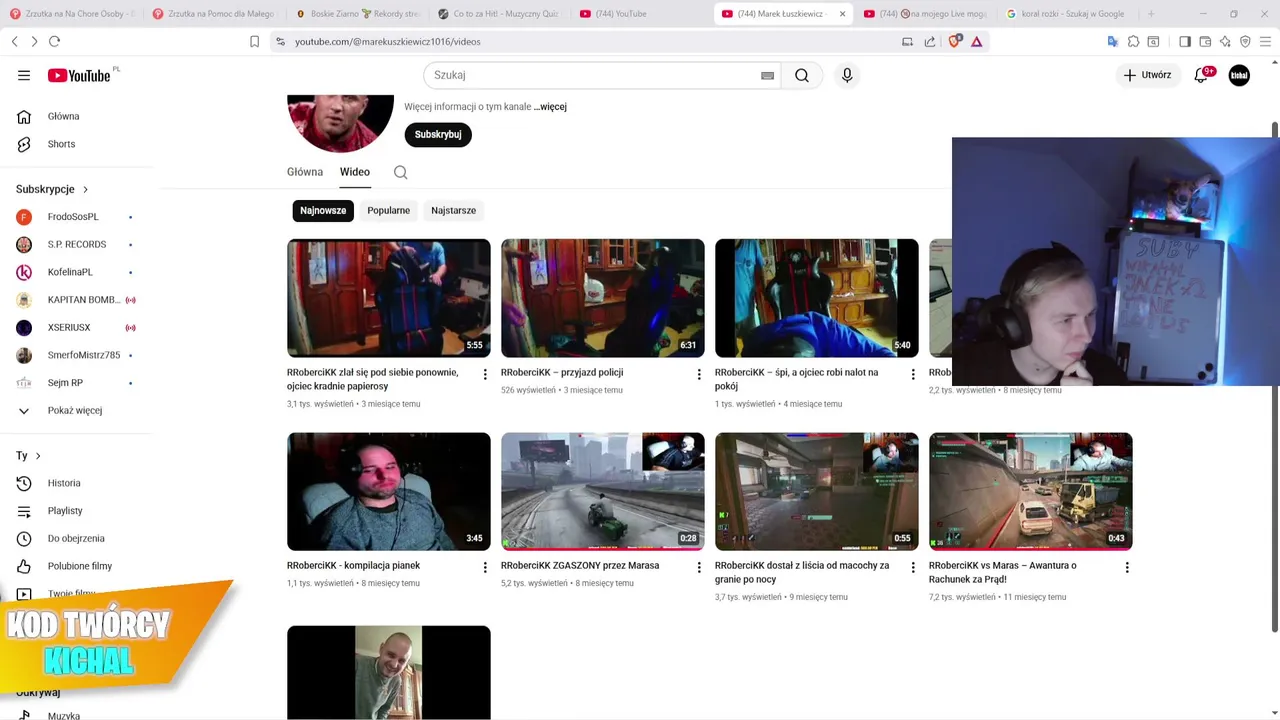Open Brave Leo AI sparkle icon
Image resolution: width=1280 pixels, height=720 pixels.
click(1225, 41)
